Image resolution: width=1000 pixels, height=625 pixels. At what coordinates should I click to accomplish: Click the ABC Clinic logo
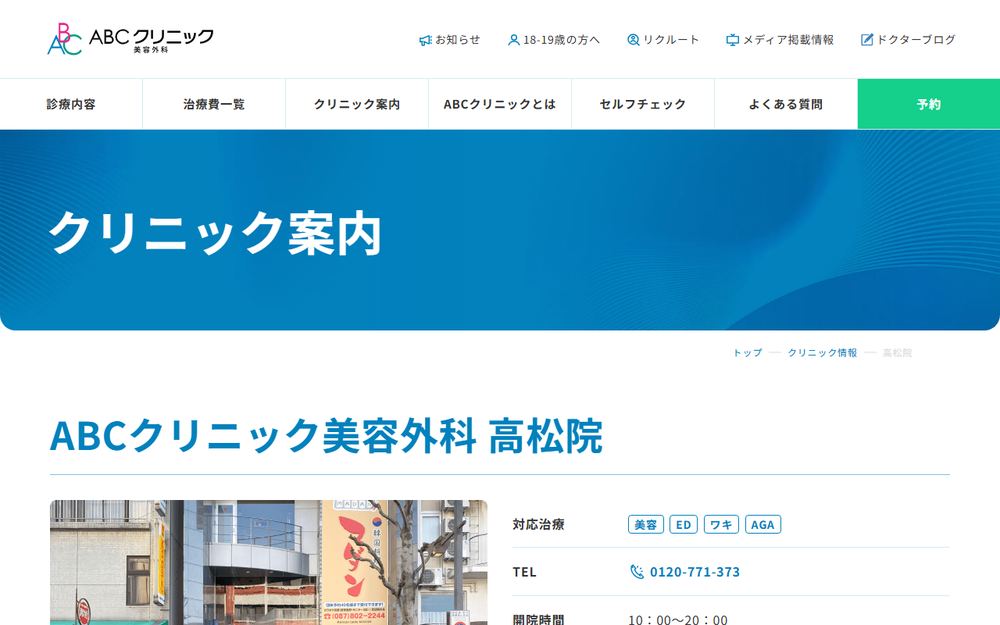[130, 39]
